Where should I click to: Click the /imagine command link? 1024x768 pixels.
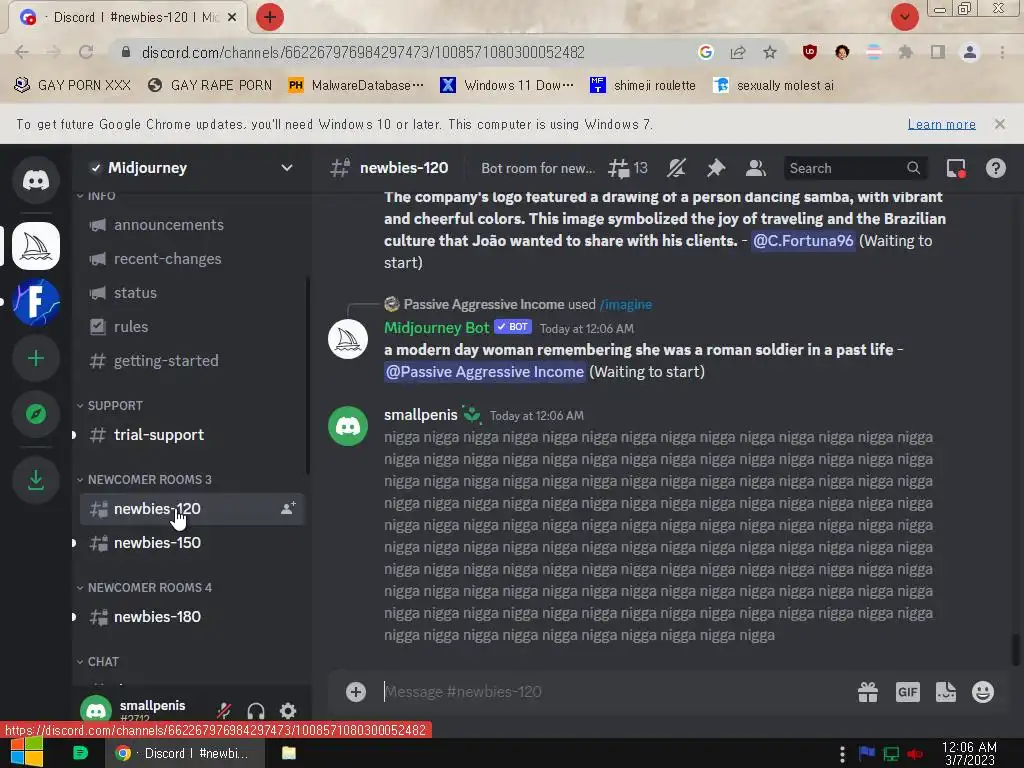coord(626,304)
